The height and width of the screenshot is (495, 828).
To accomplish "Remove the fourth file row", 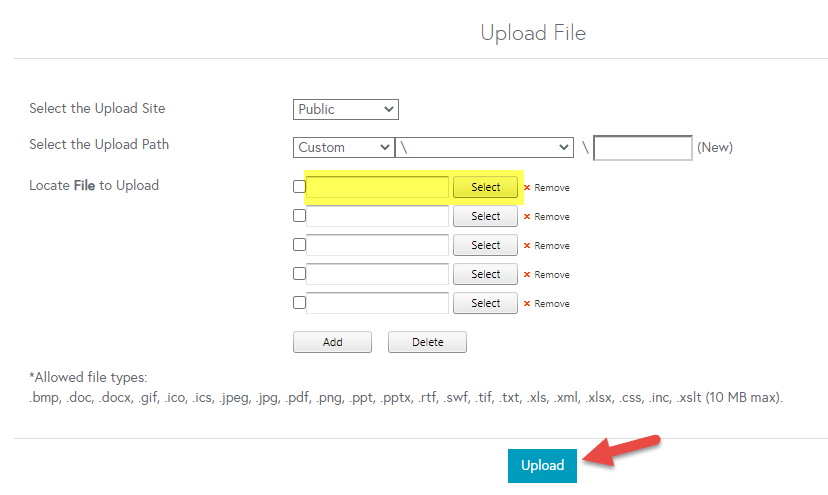I will (x=527, y=275).
